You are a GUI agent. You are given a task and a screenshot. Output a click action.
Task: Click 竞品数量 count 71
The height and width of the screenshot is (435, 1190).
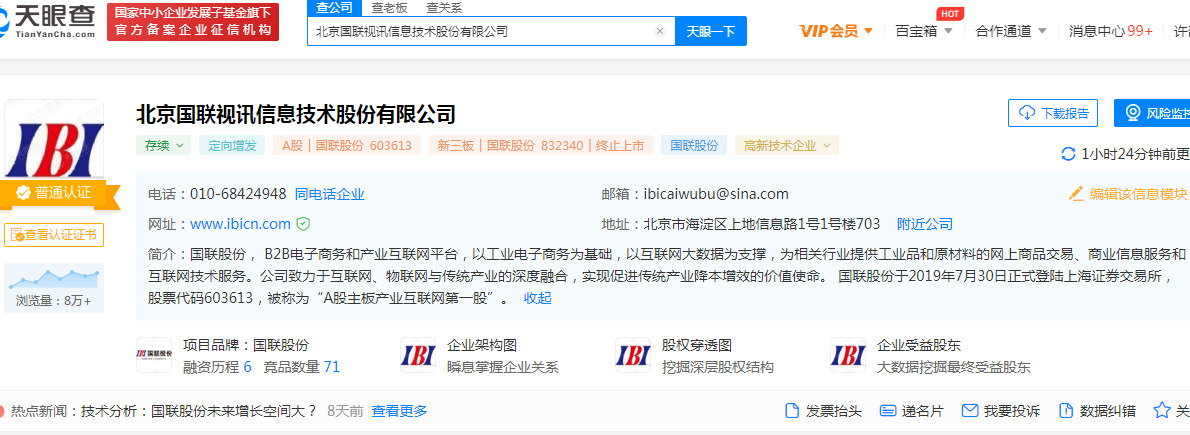(x=332, y=367)
